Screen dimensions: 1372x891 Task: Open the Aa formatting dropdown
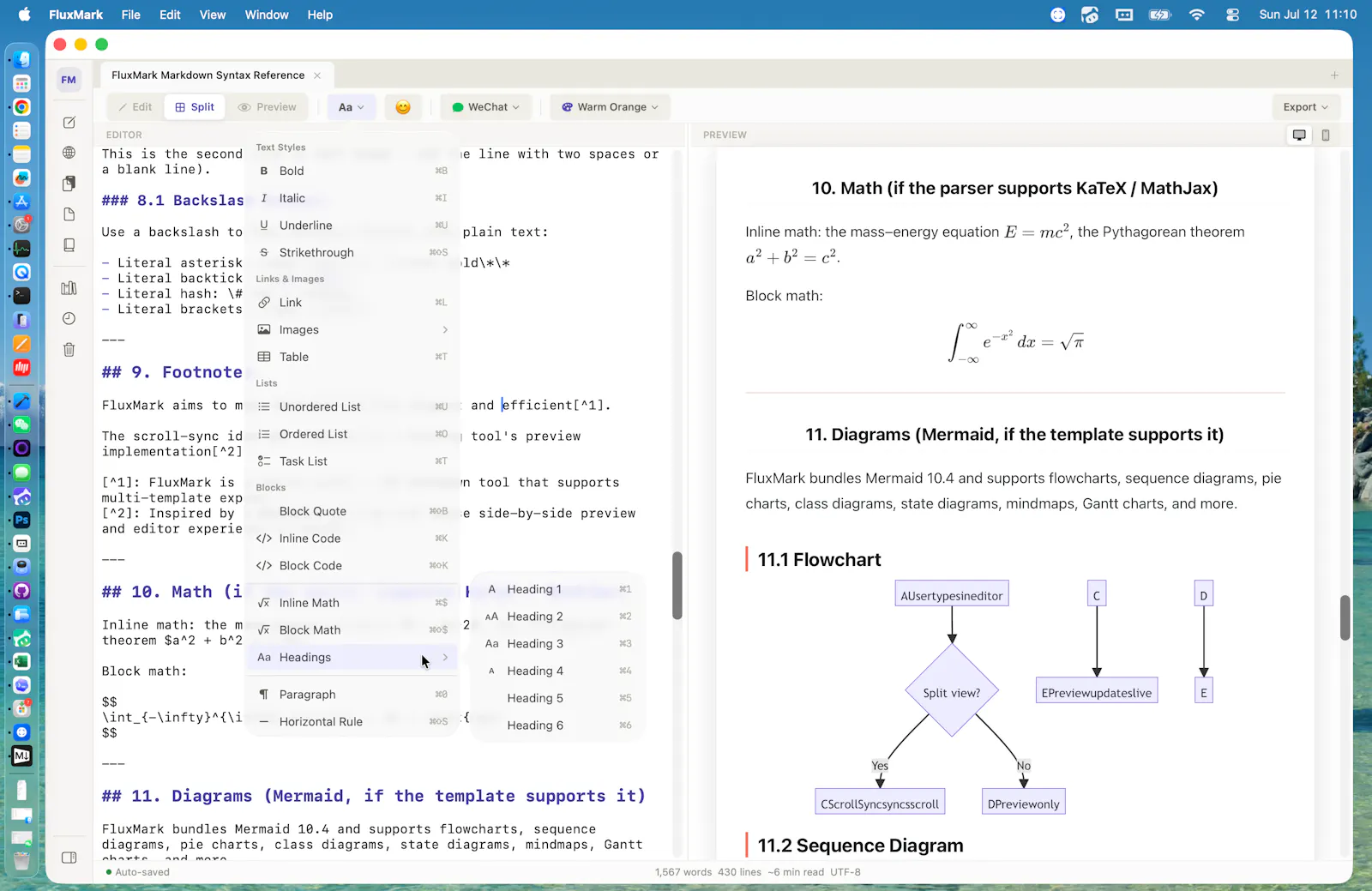coord(352,107)
